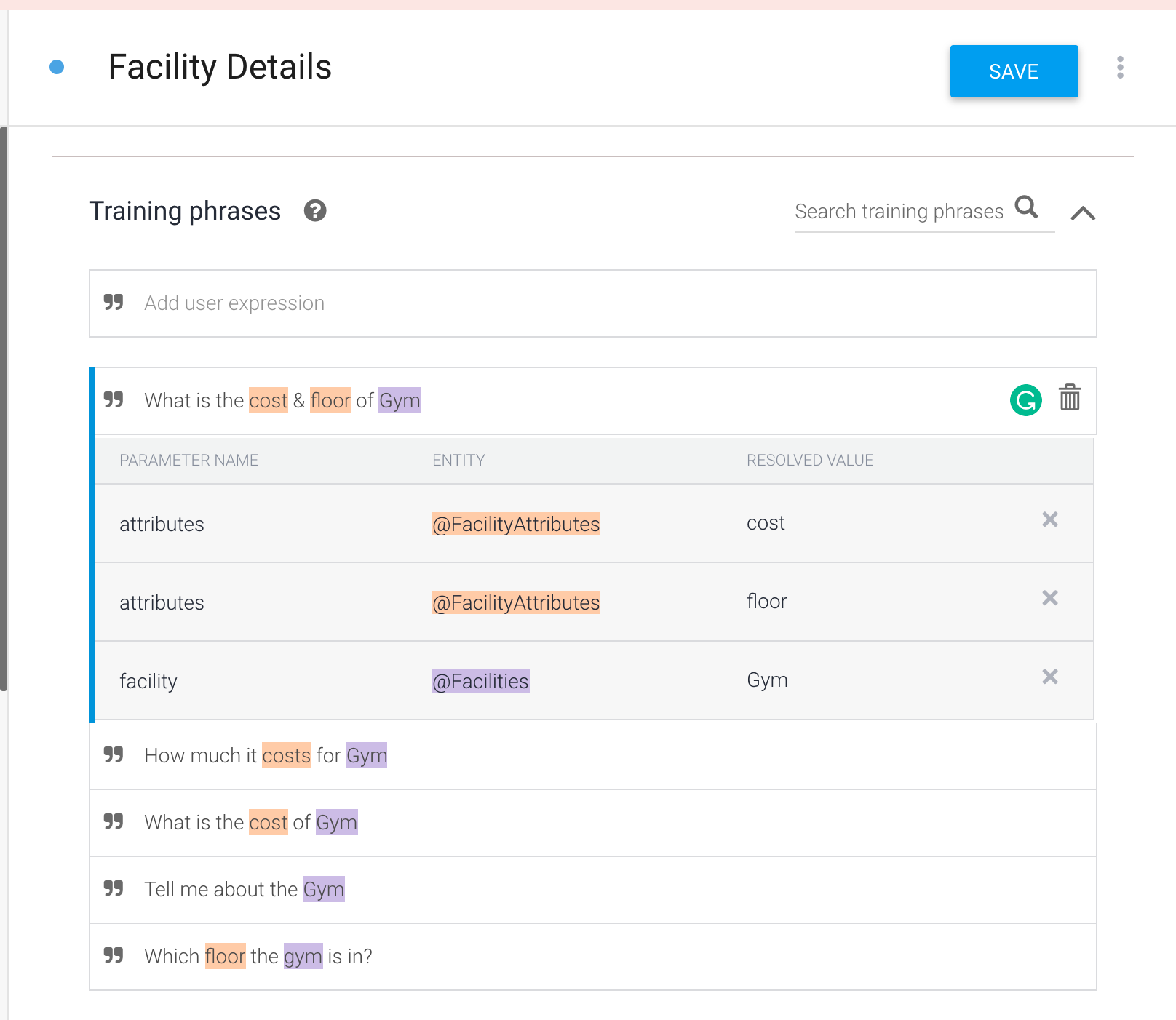
Task: Focus the Search training phrases box
Action: point(899,212)
